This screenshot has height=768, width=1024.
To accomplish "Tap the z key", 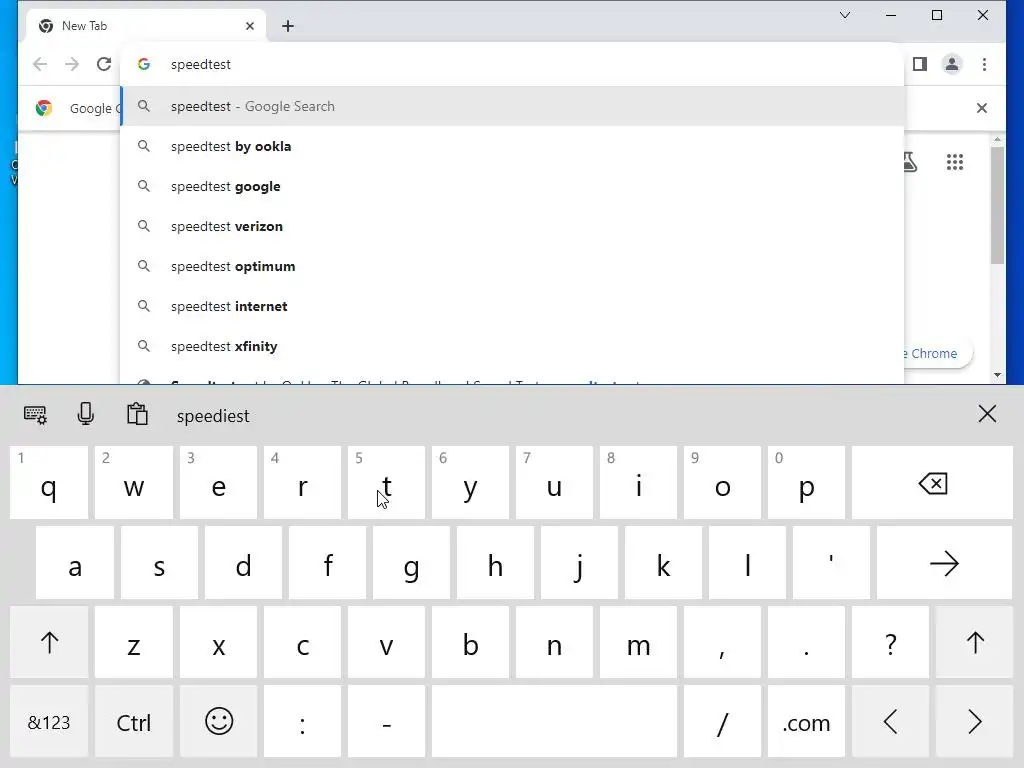I will click(x=134, y=643).
